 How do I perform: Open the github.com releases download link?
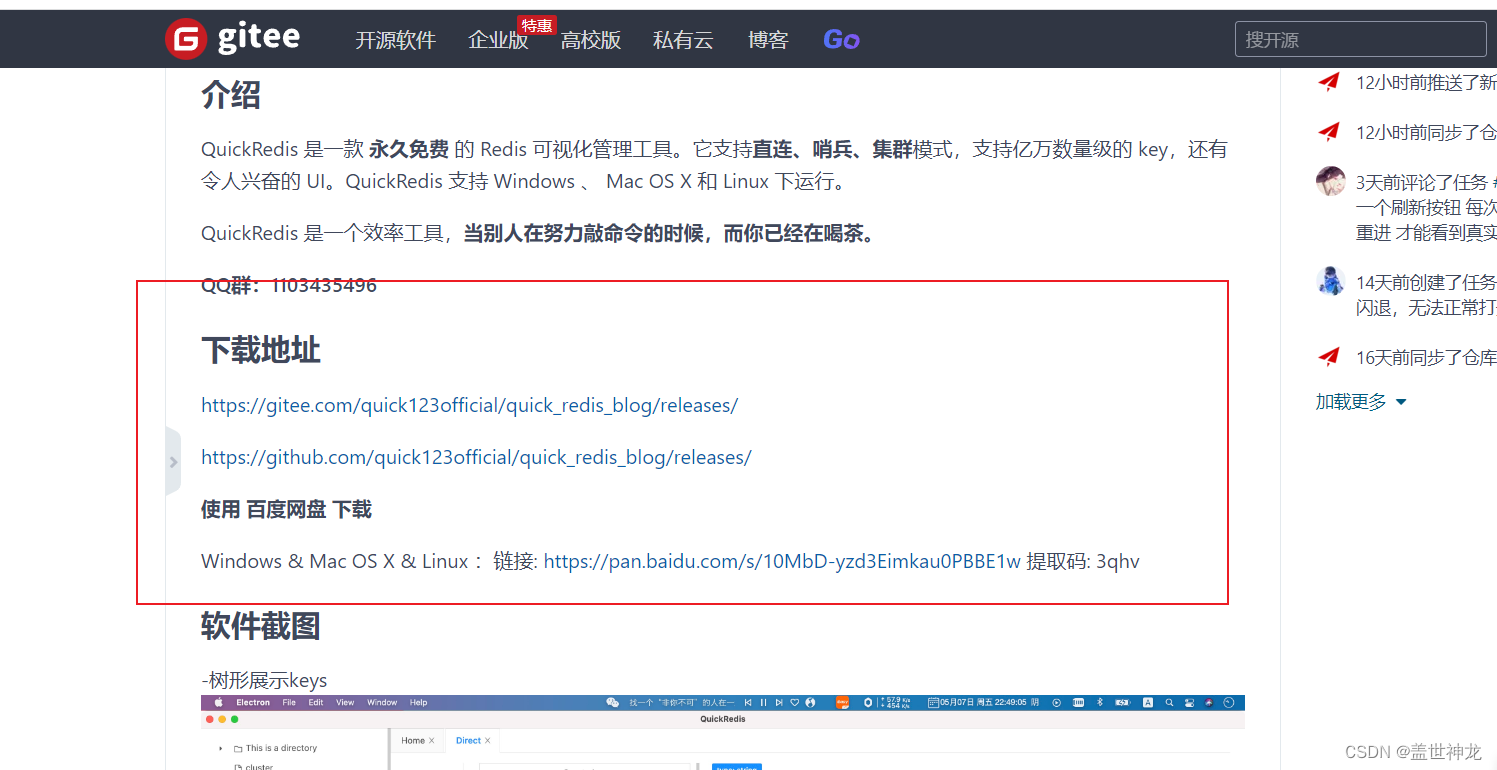(476, 457)
